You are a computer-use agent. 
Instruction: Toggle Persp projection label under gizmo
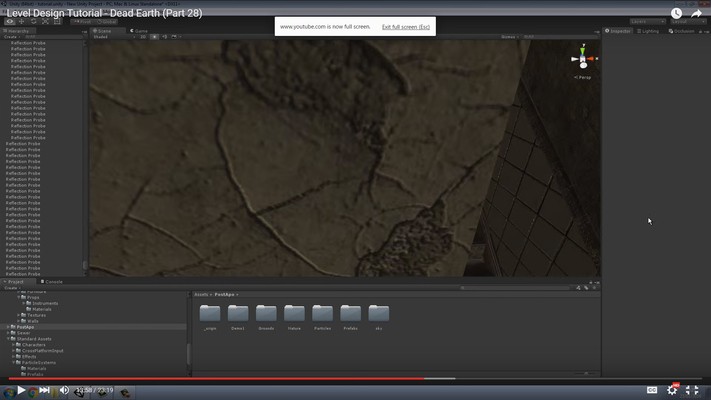(583, 77)
